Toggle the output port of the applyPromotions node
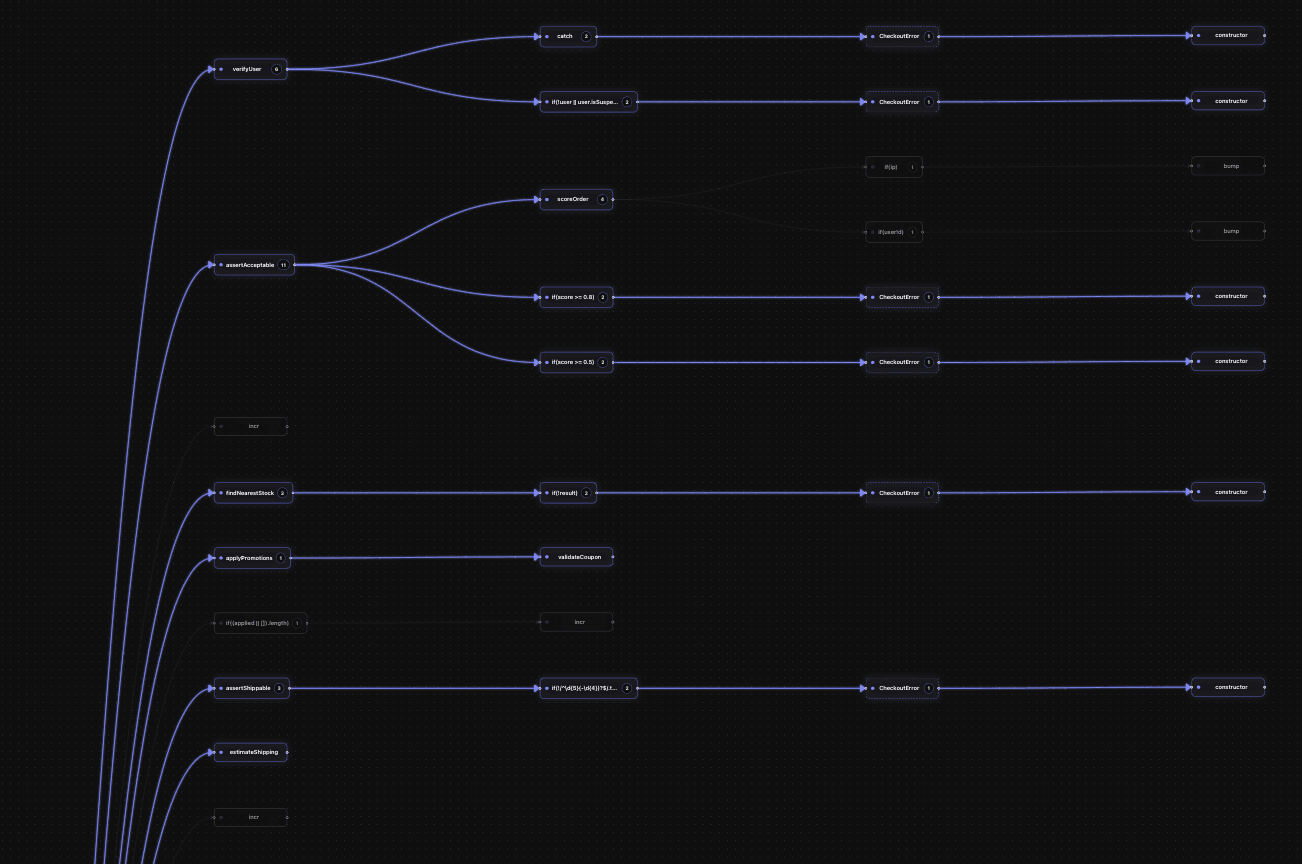This screenshot has height=864, width=1302. (x=290, y=558)
